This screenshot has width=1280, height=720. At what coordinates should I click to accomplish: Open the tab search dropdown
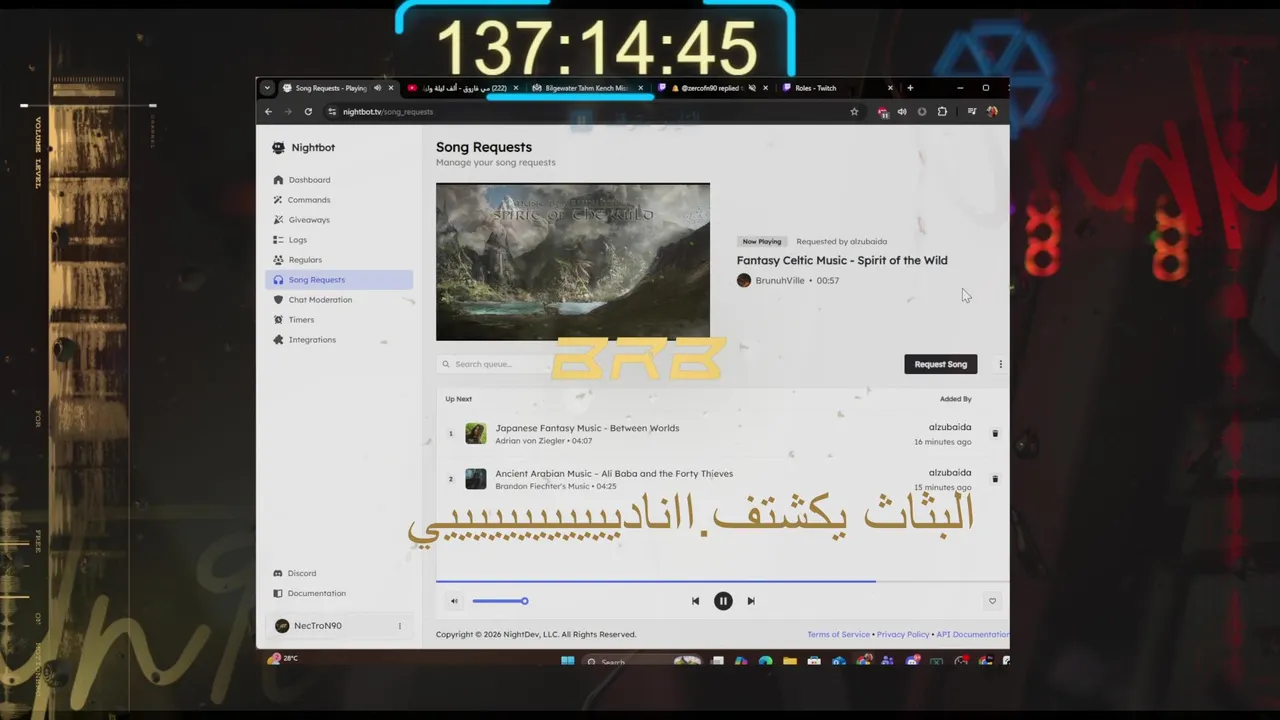click(267, 88)
